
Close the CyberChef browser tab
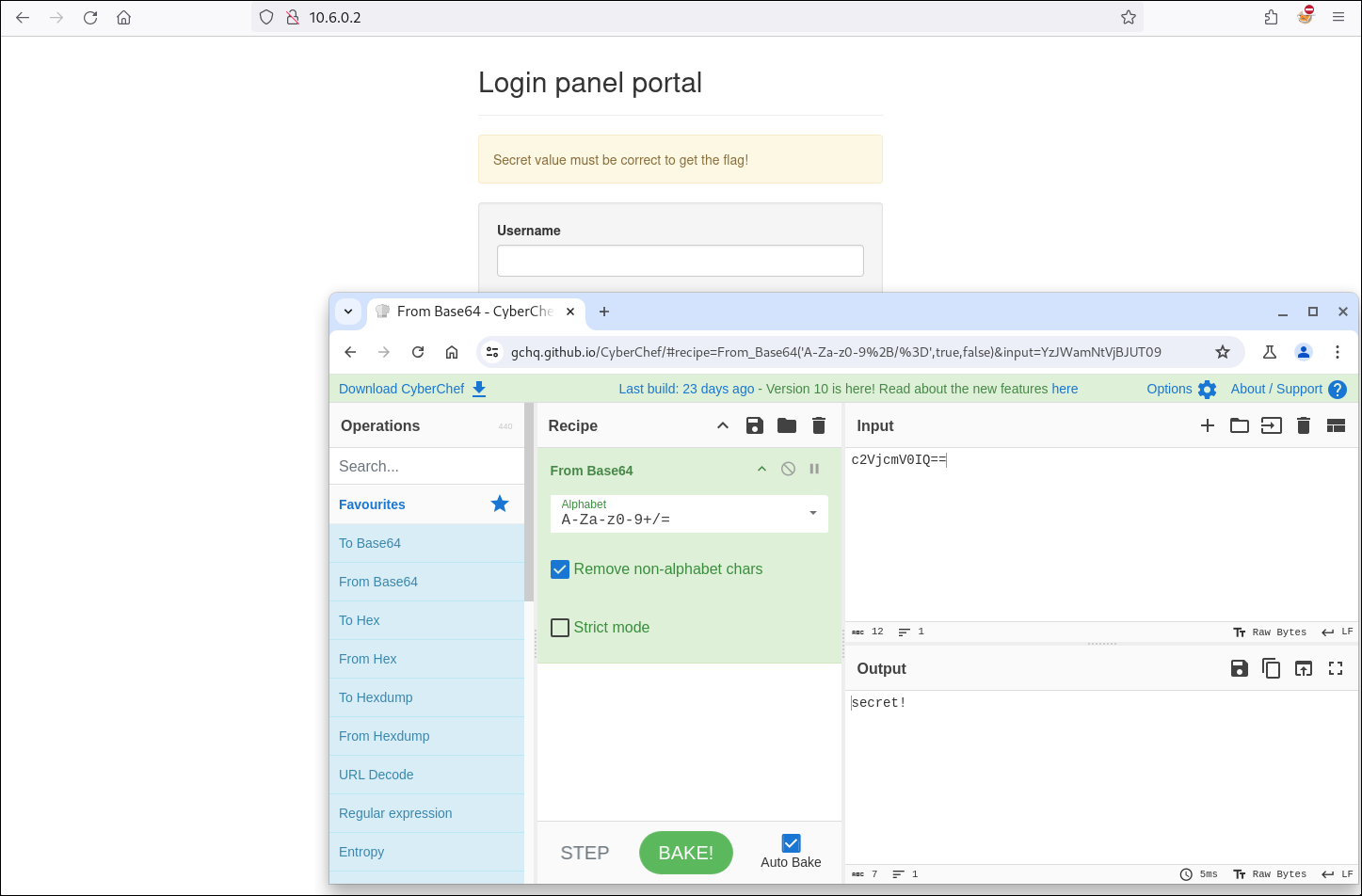(x=570, y=312)
